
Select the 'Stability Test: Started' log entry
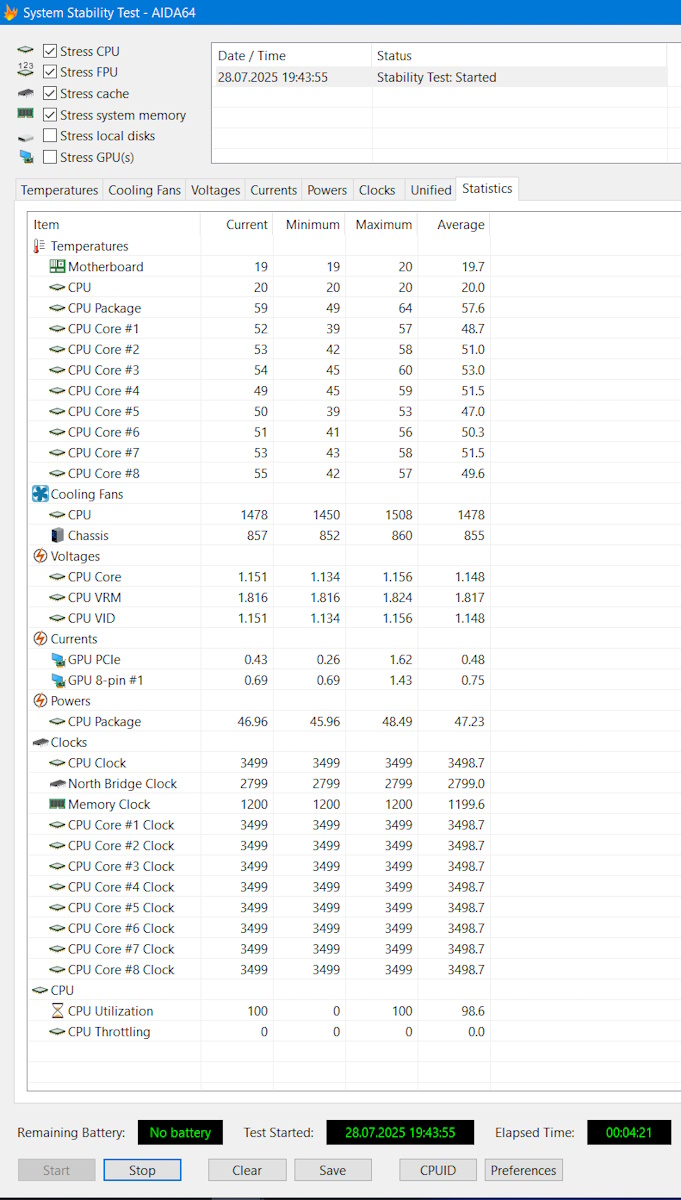point(439,77)
